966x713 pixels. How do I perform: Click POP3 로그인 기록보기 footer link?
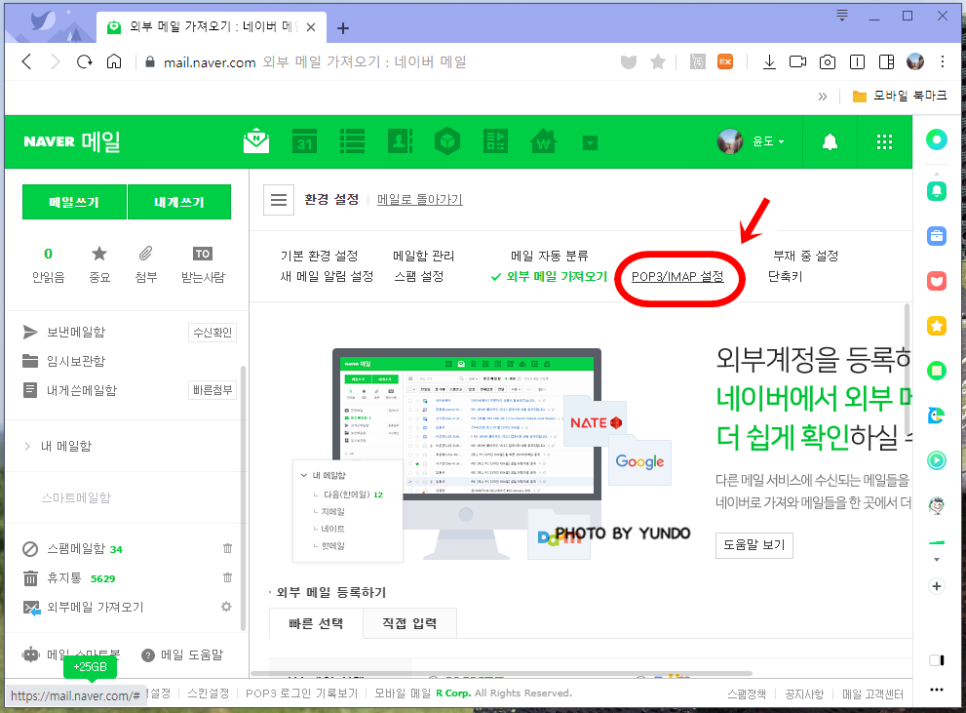(x=302, y=693)
